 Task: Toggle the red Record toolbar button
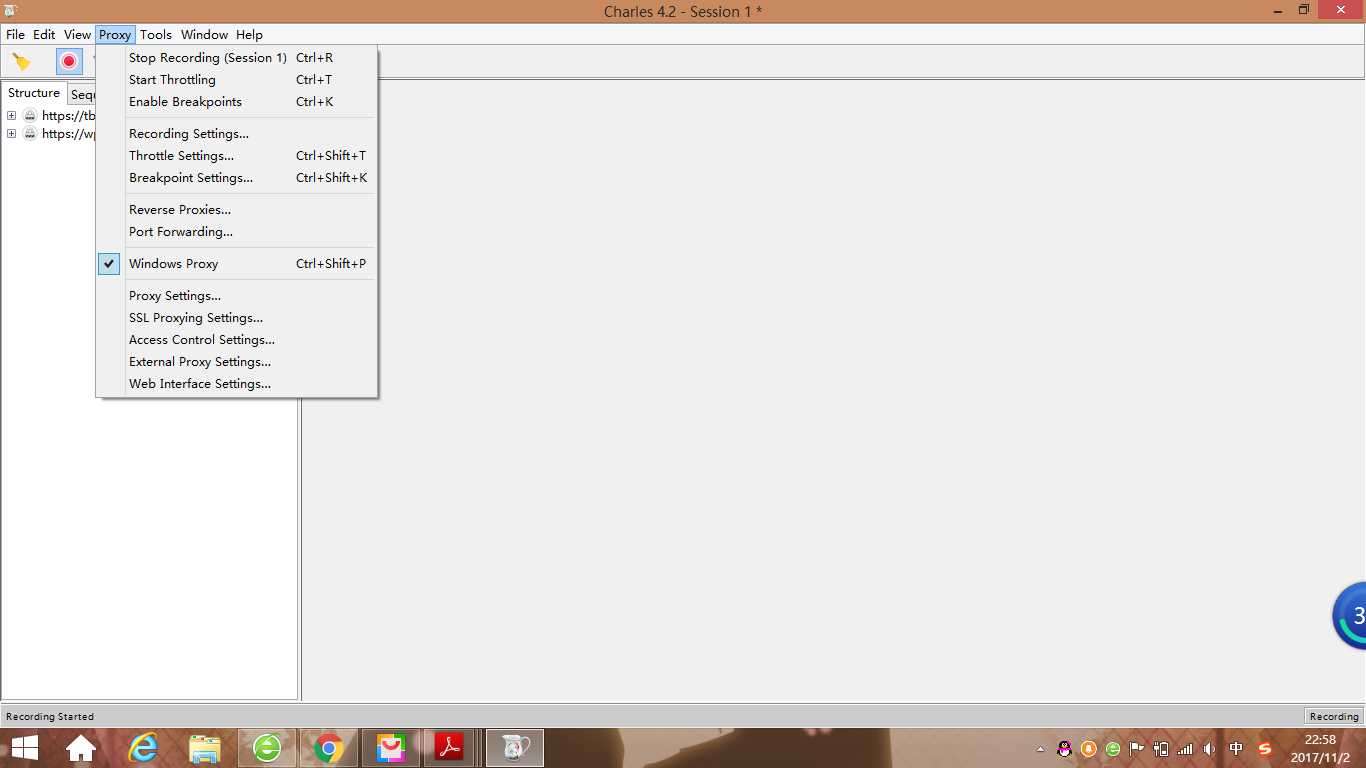69,62
